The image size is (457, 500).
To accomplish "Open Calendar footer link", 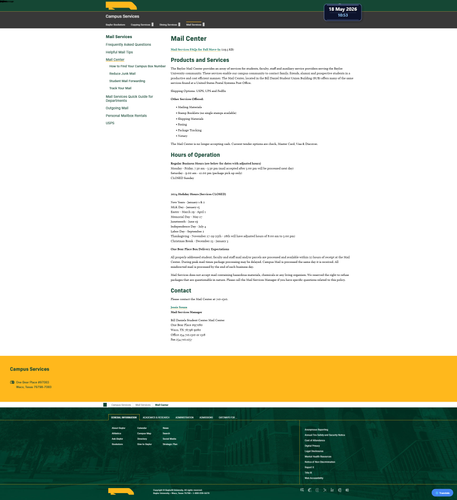I will pos(142,428).
